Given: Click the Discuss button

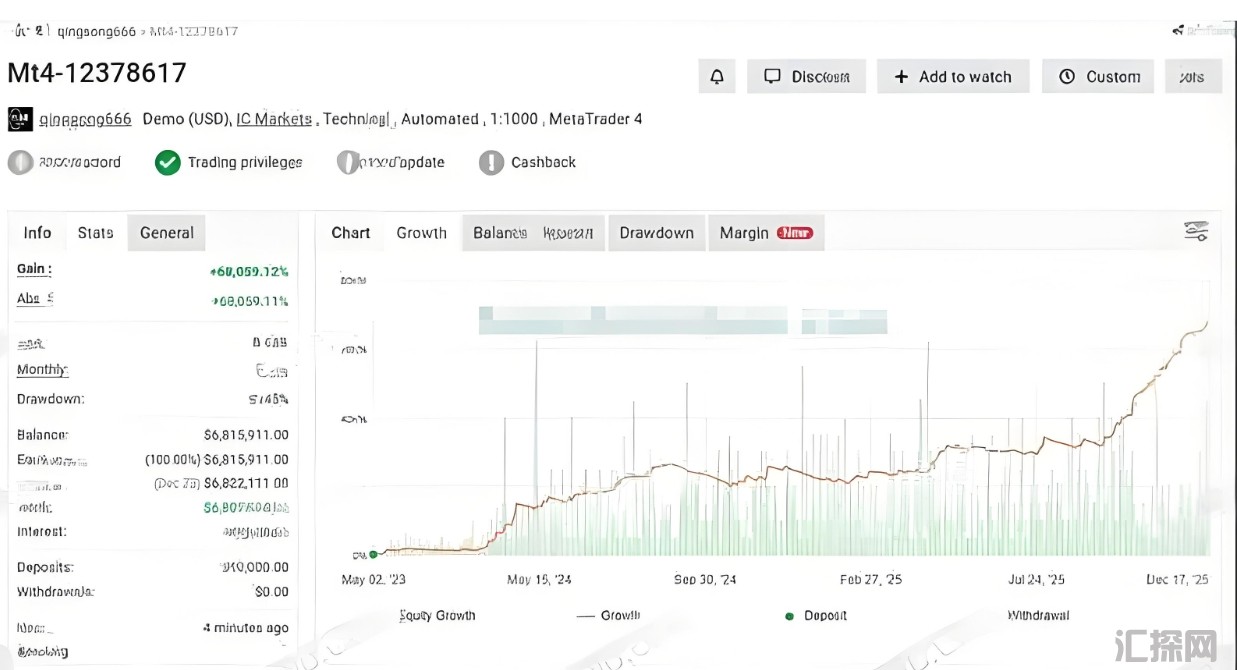Looking at the screenshot, I should click(x=806, y=77).
